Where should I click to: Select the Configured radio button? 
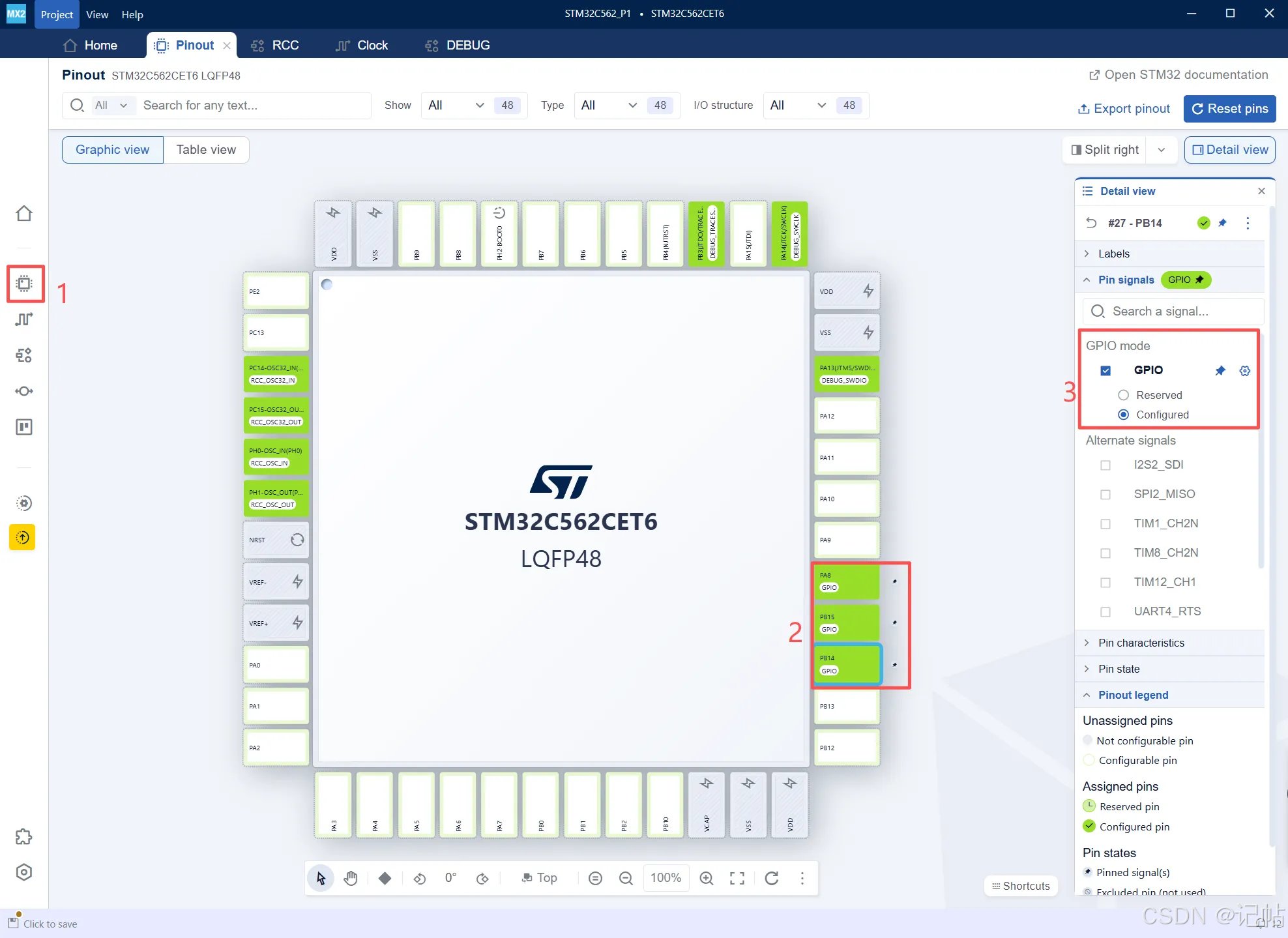pos(1123,415)
